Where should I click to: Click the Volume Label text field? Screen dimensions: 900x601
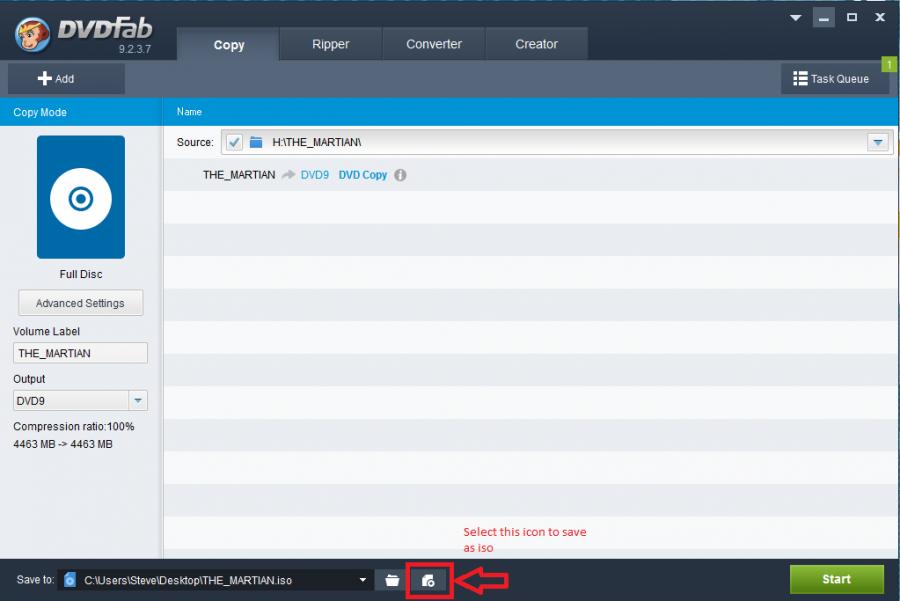(x=80, y=353)
